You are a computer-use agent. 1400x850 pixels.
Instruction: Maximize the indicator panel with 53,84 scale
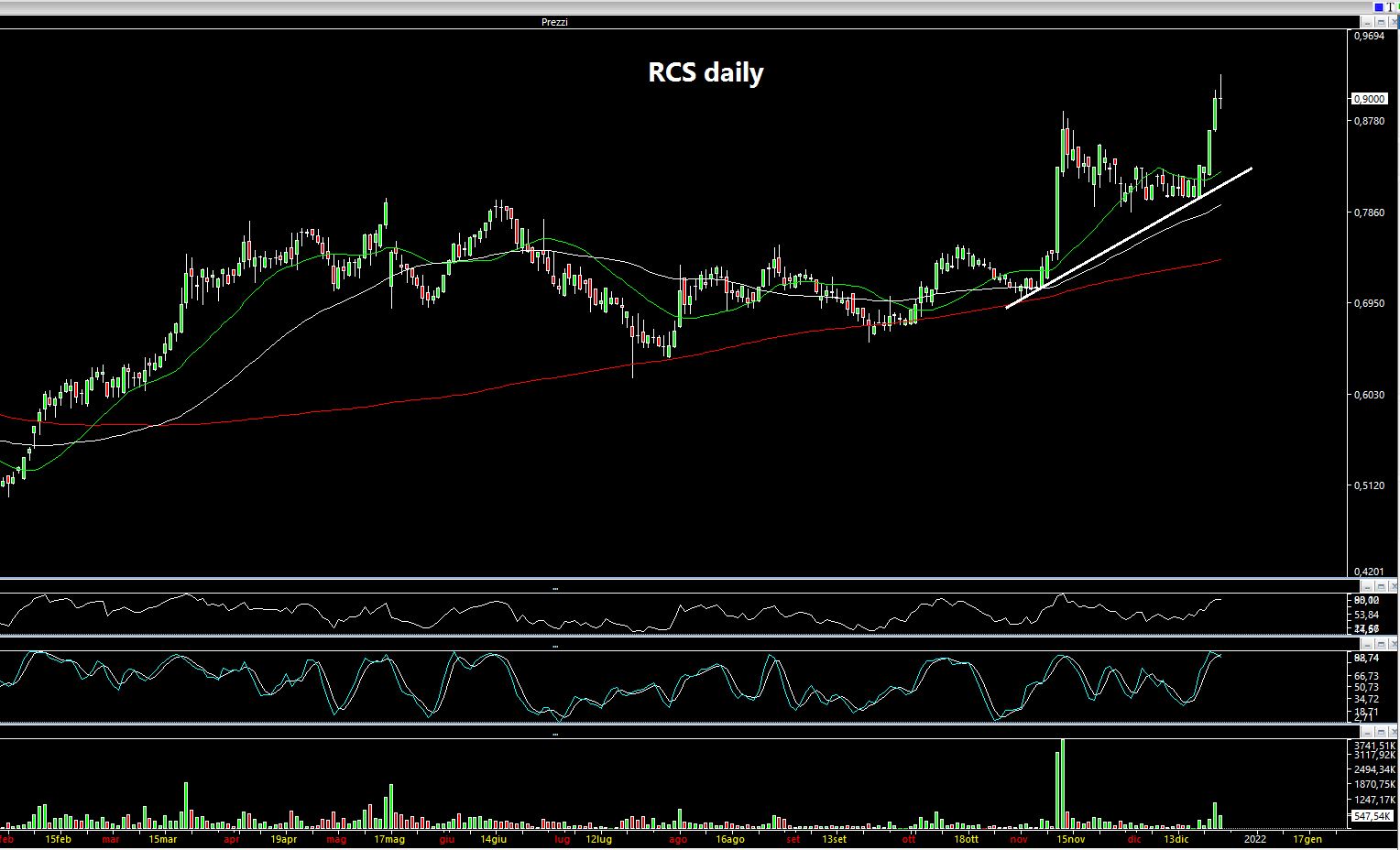[1379, 585]
